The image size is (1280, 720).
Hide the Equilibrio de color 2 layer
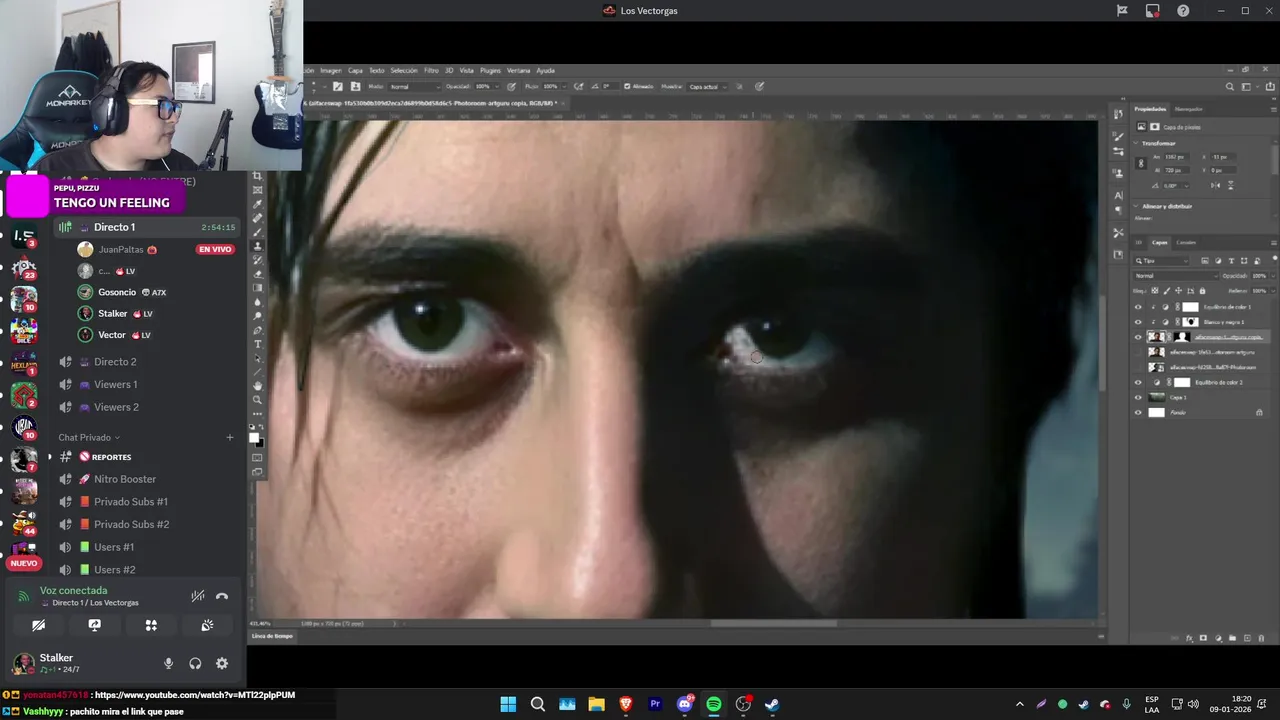tap(1138, 382)
